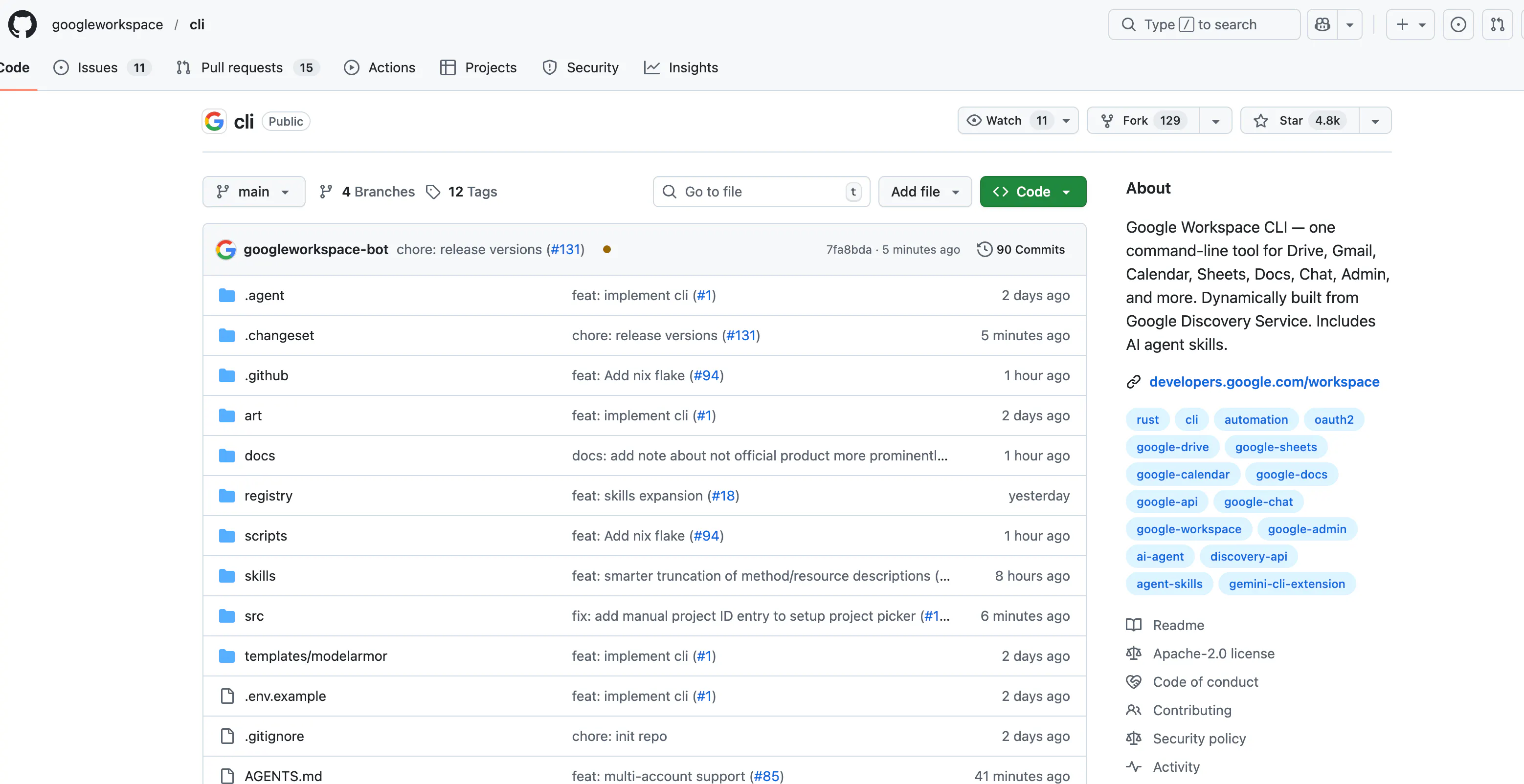Click the .github folder icon

[226, 375]
